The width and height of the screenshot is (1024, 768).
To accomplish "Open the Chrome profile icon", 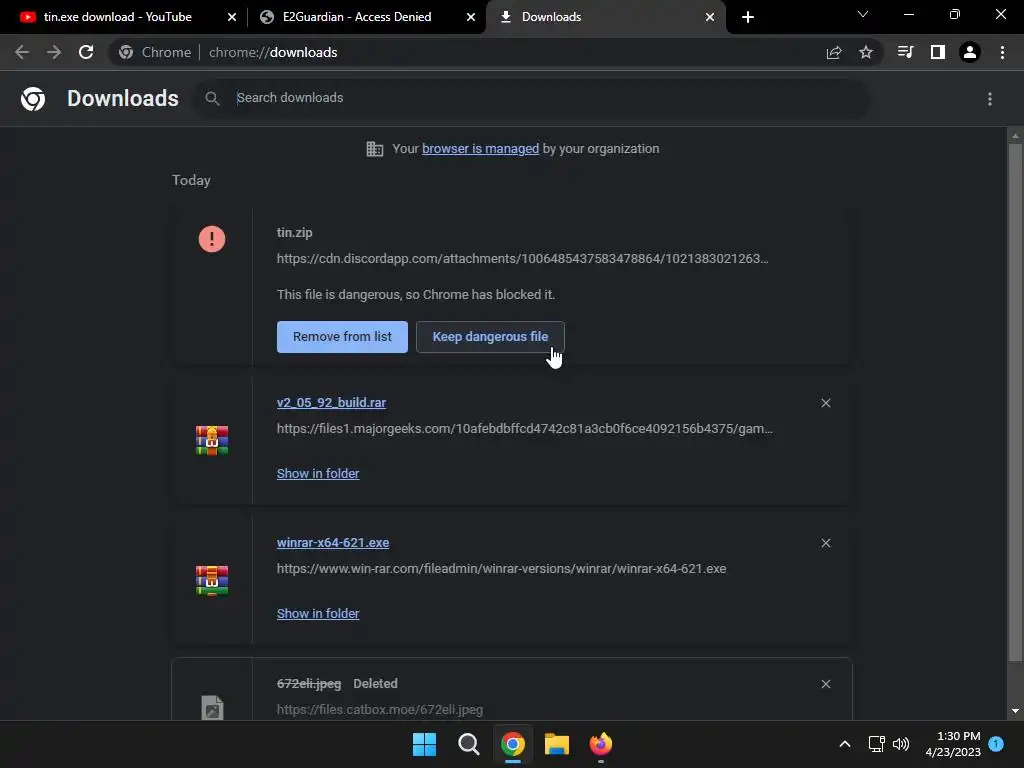I will (x=970, y=52).
